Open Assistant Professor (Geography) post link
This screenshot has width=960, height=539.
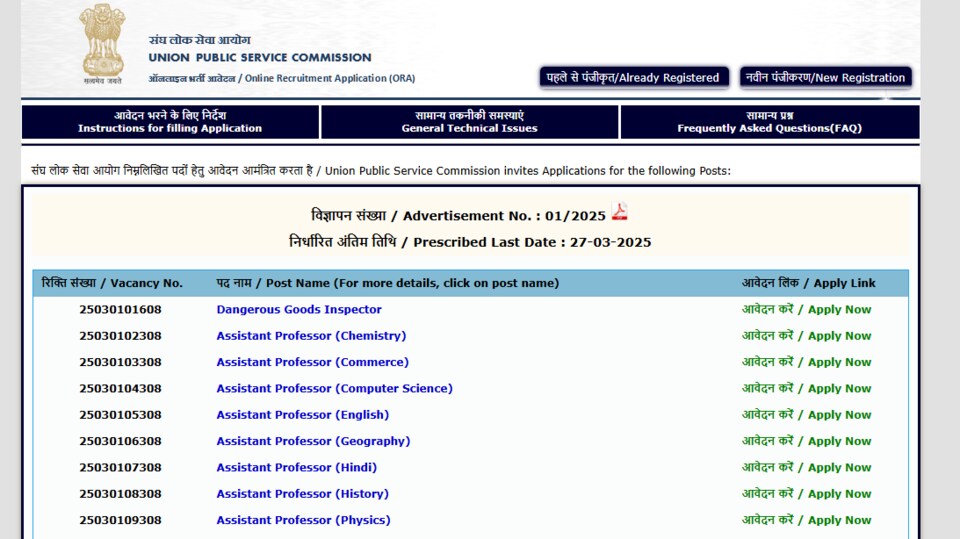[313, 441]
